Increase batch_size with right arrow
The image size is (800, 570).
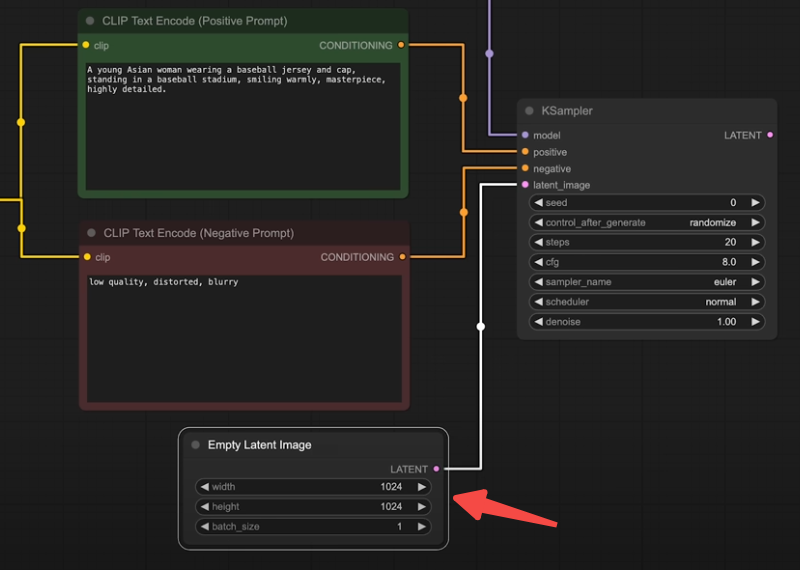pos(422,527)
